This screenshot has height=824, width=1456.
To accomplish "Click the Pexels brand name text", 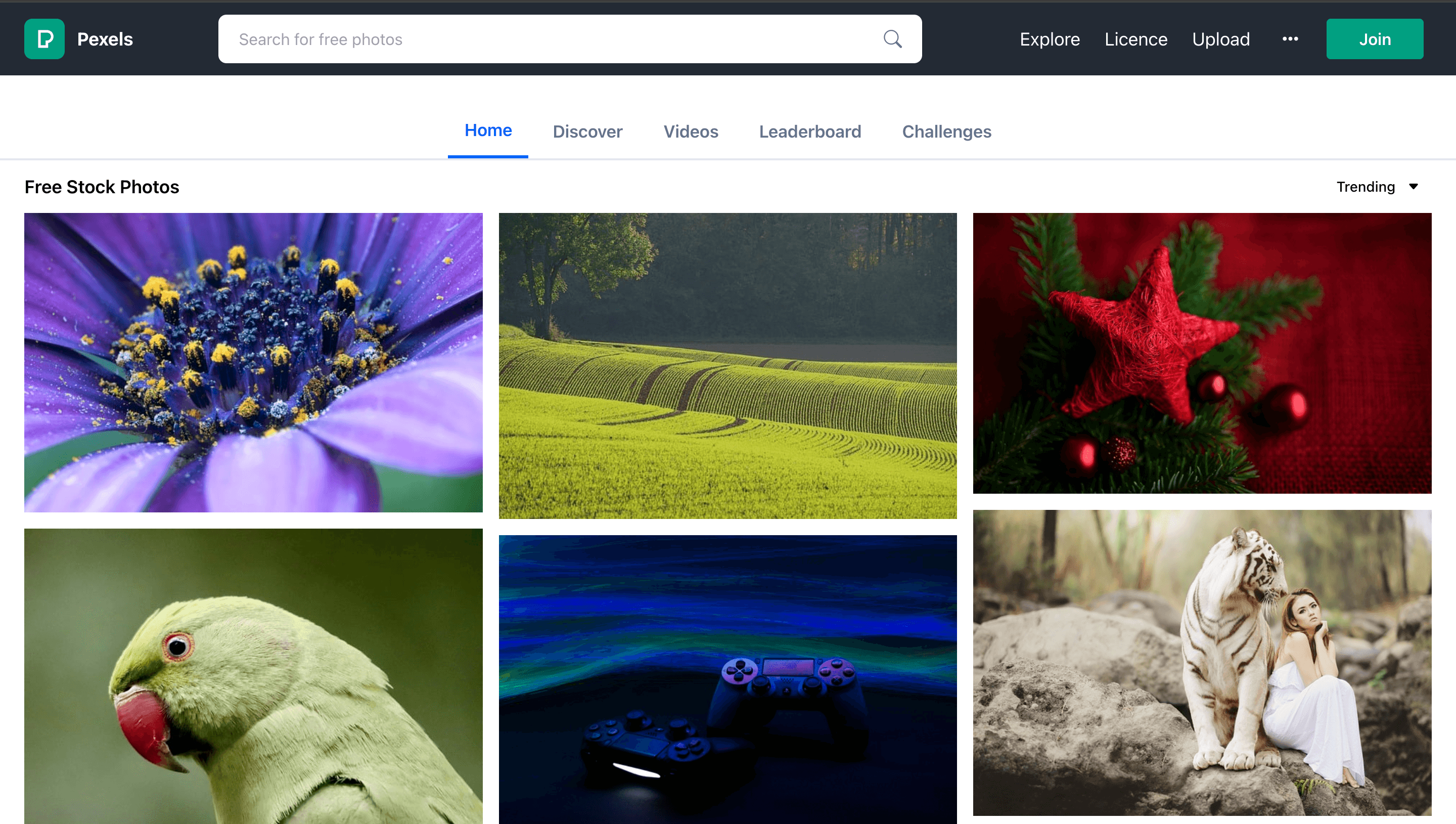I will coord(105,39).
